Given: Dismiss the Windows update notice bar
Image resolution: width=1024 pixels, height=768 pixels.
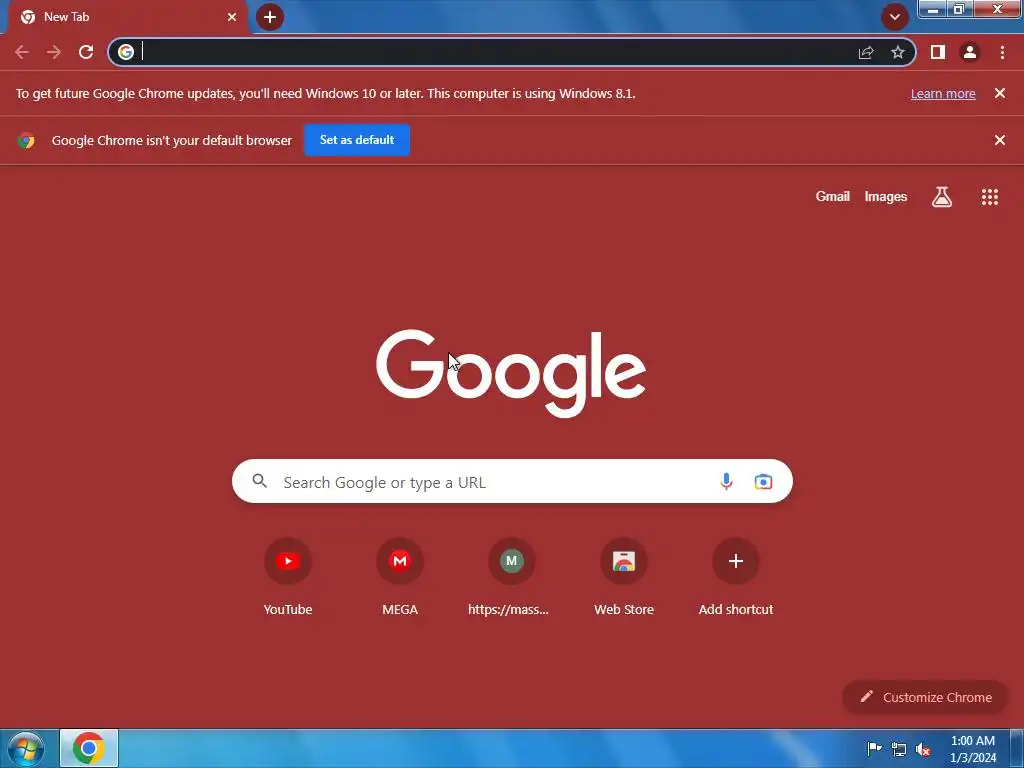Looking at the screenshot, I should tap(1000, 93).
